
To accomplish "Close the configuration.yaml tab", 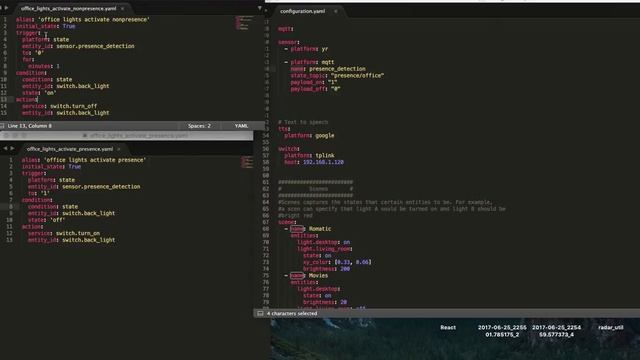I will pyautogui.click(x=336, y=11).
